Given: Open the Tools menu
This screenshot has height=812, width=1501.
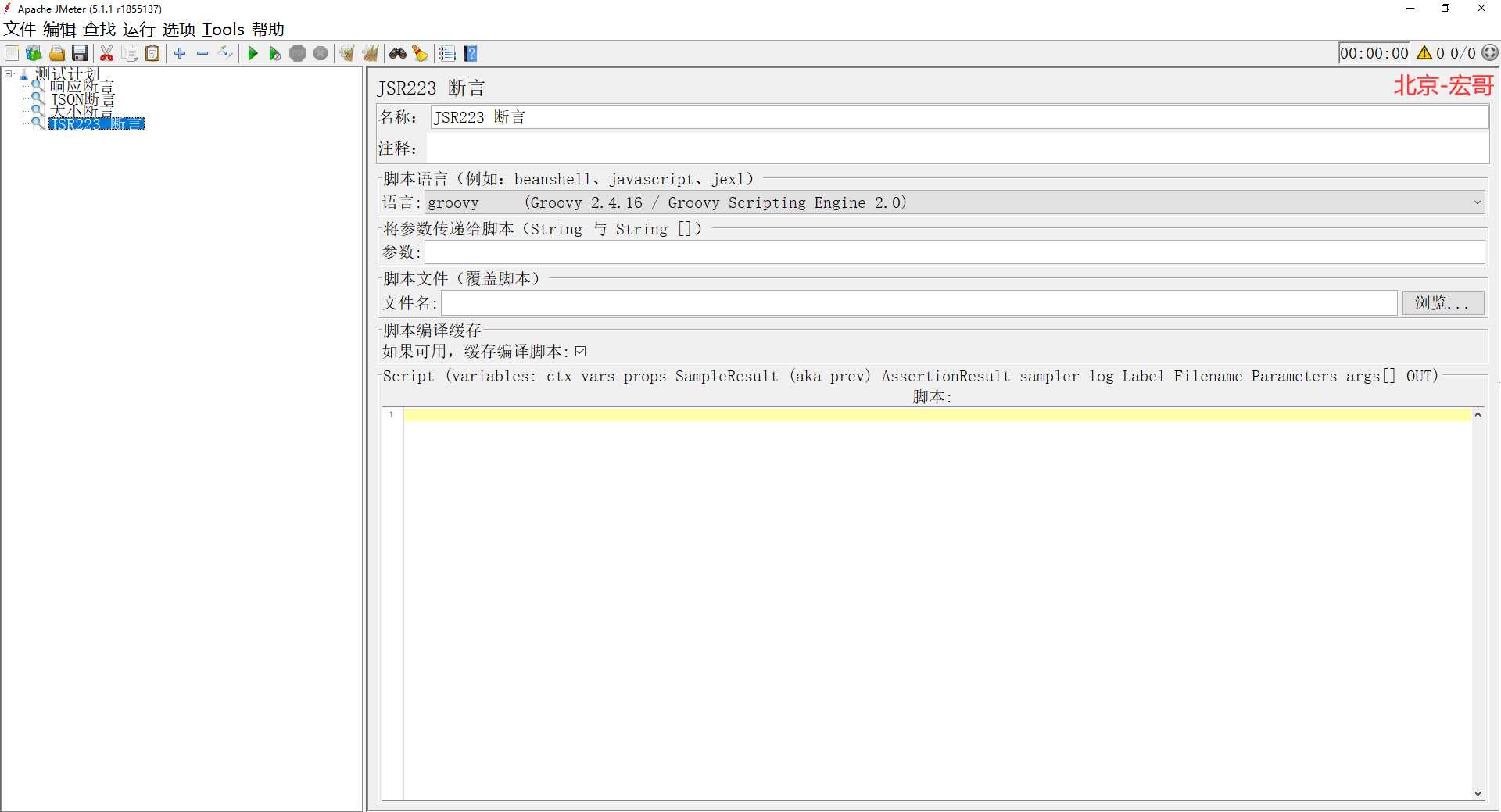Looking at the screenshot, I should click(x=224, y=30).
